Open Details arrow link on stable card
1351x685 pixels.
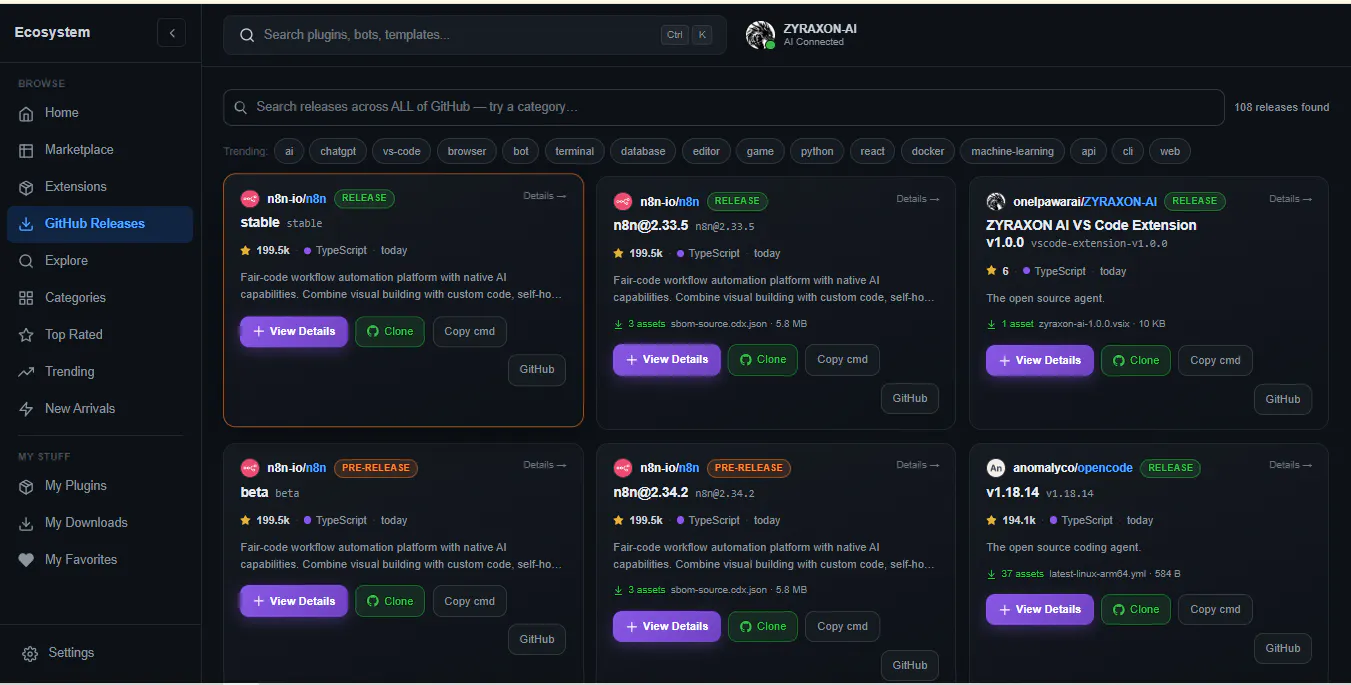(x=545, y=196)
